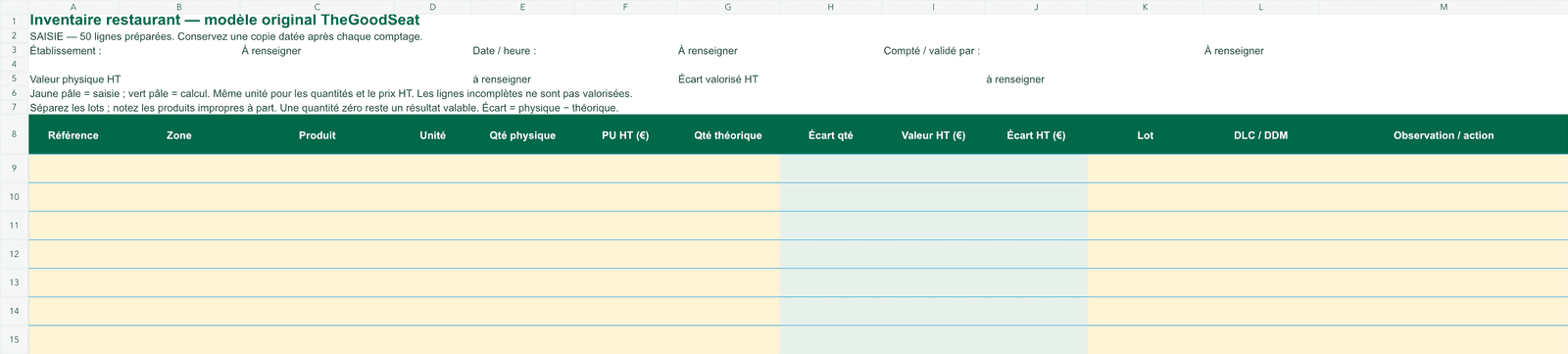
Task: Select the 'Lot' table header
Action: pyautogui.click(x=1146, y=135)
